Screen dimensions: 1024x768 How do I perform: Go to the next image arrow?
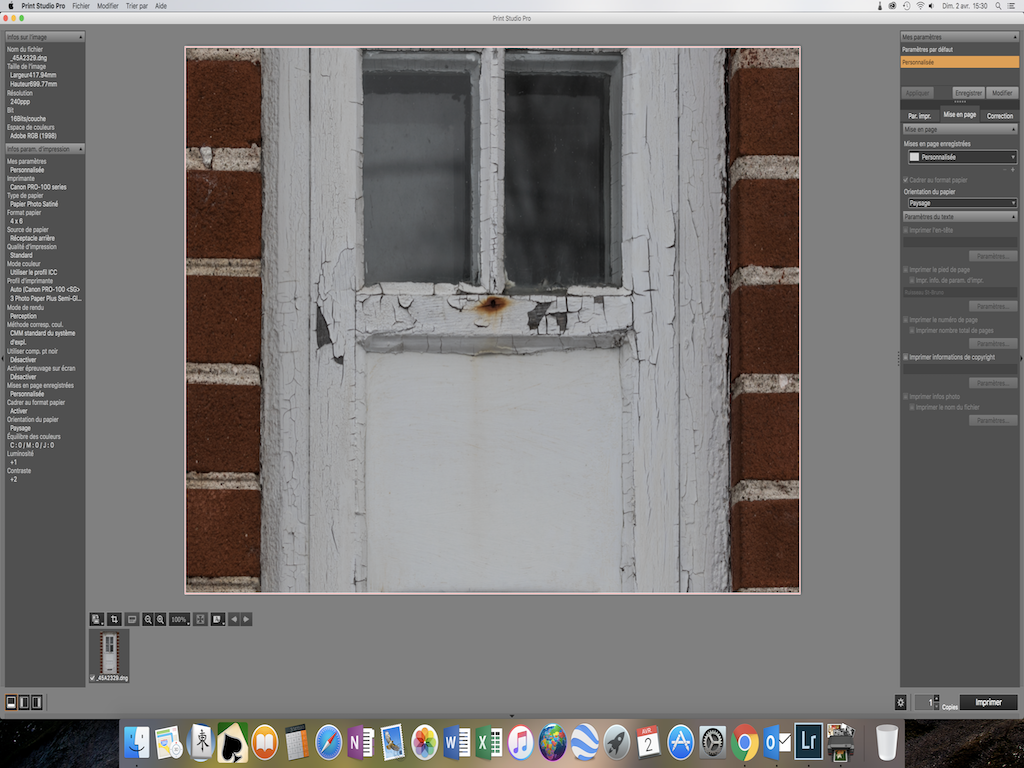(246, 619)
